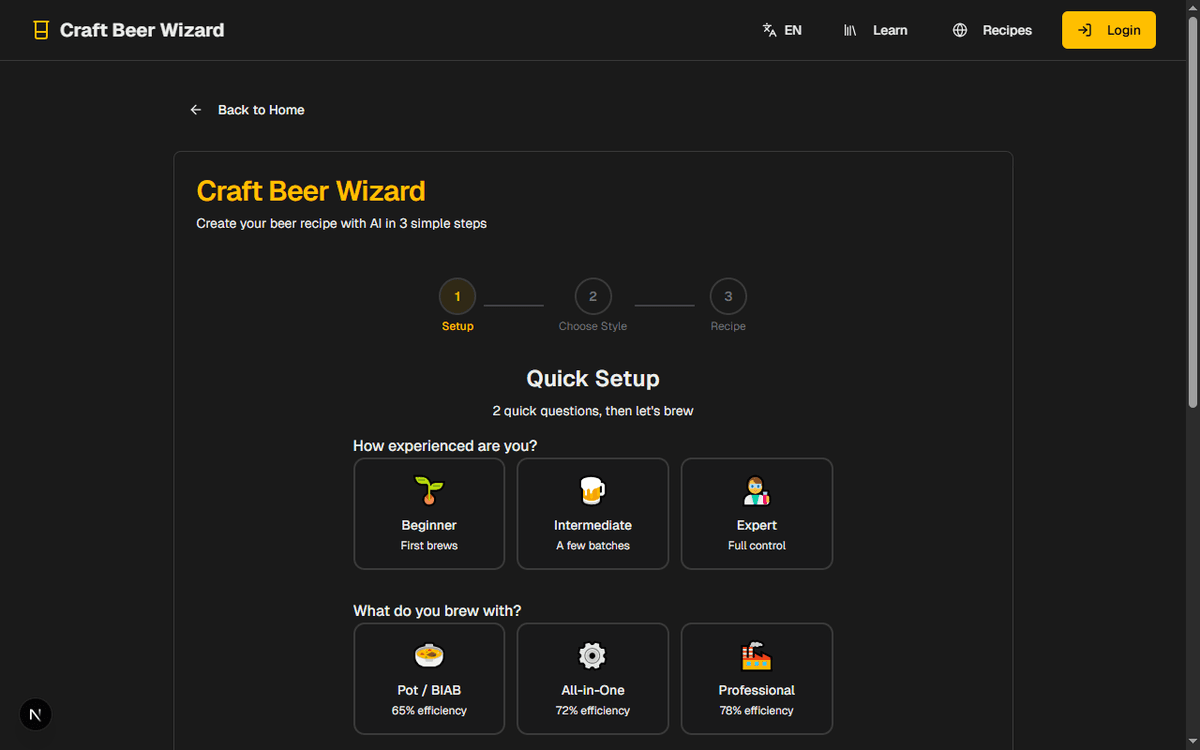Open the Craft Beer Wizard home link
The width and height of the screenshot is (1200, 750).
click(x=129, y=30)
